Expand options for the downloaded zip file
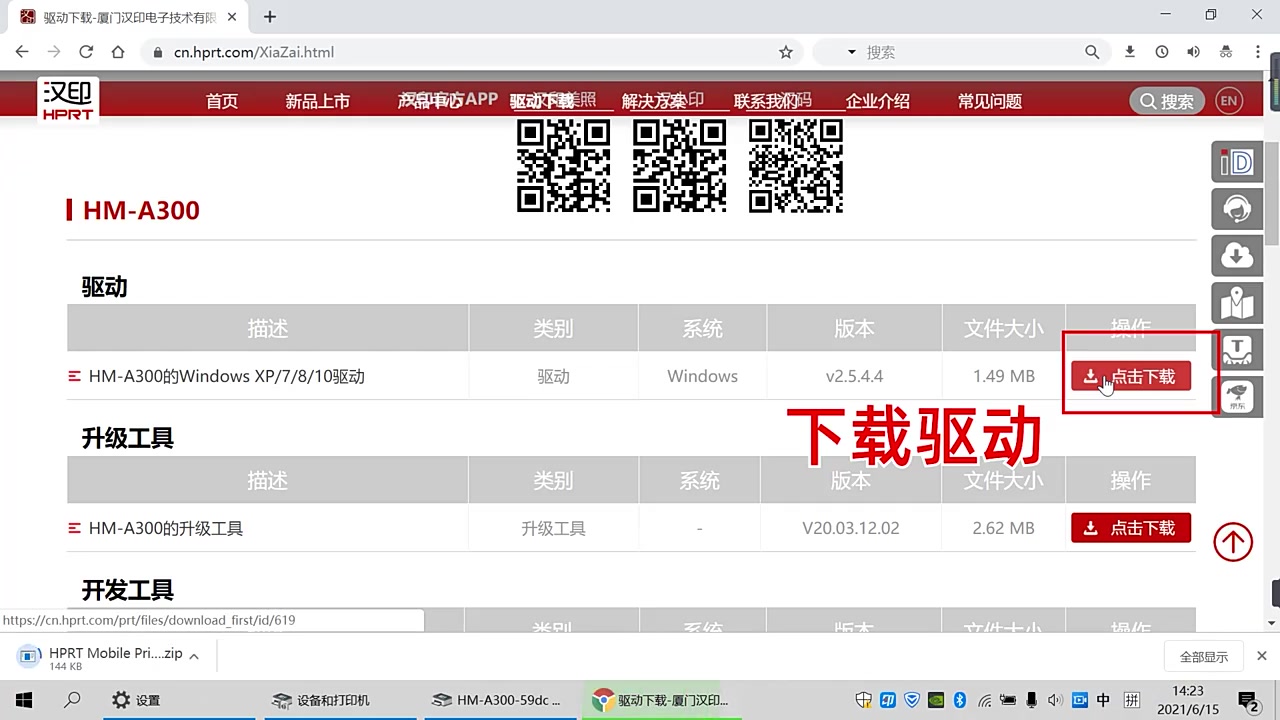1280x720 pixels. tap(194, 656)
